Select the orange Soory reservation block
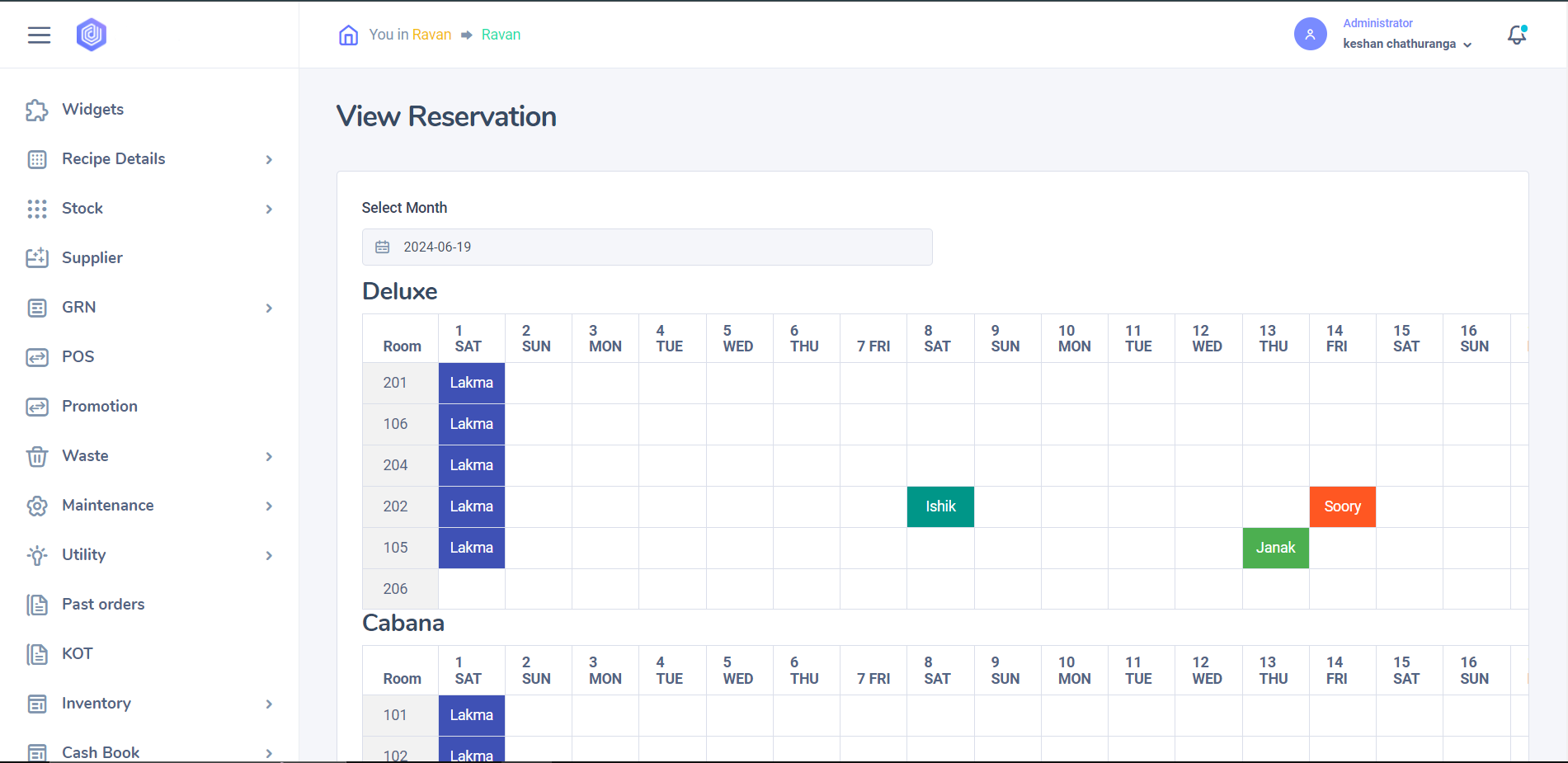 coord(1342,506)
